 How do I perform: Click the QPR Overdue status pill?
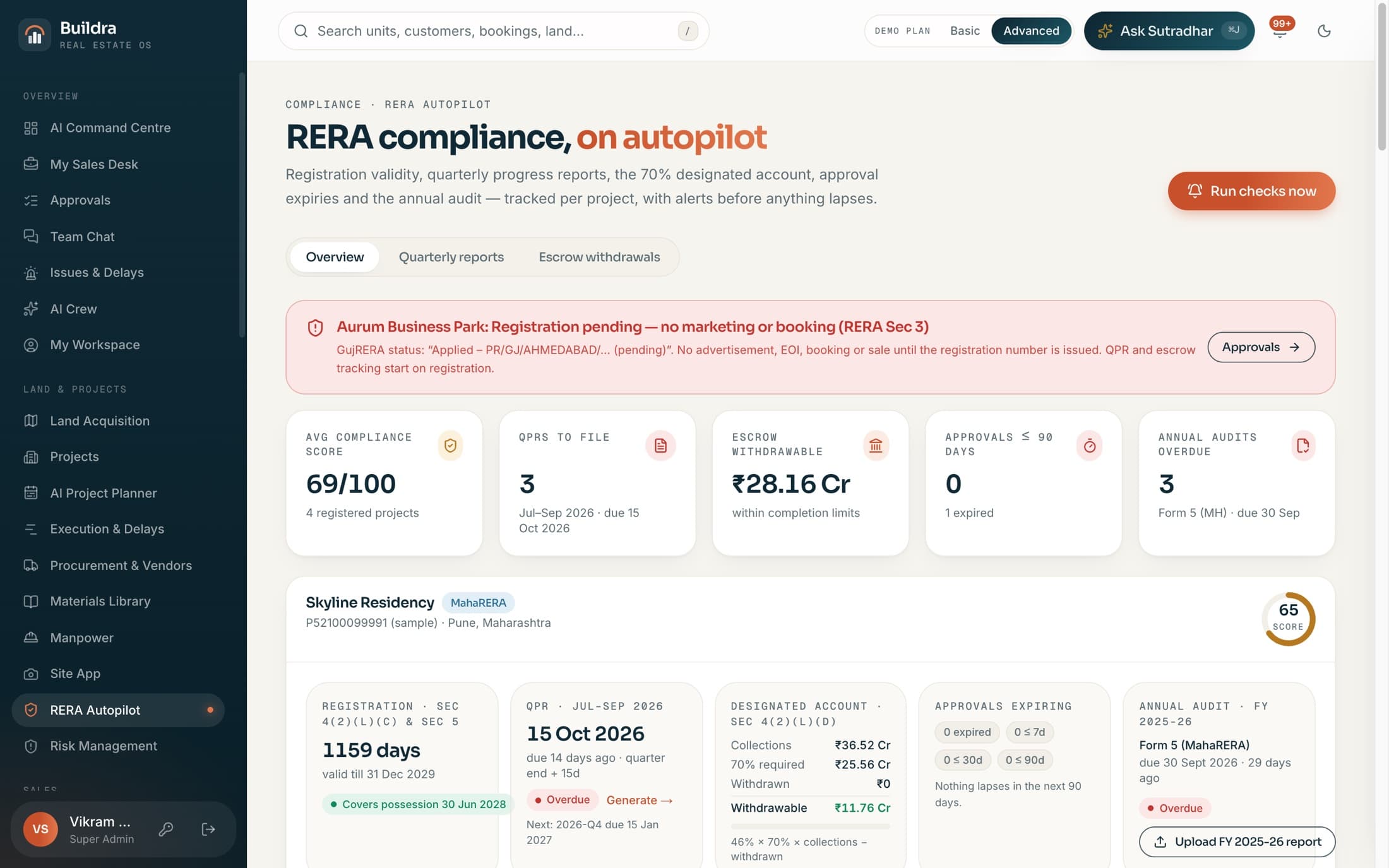562,800
